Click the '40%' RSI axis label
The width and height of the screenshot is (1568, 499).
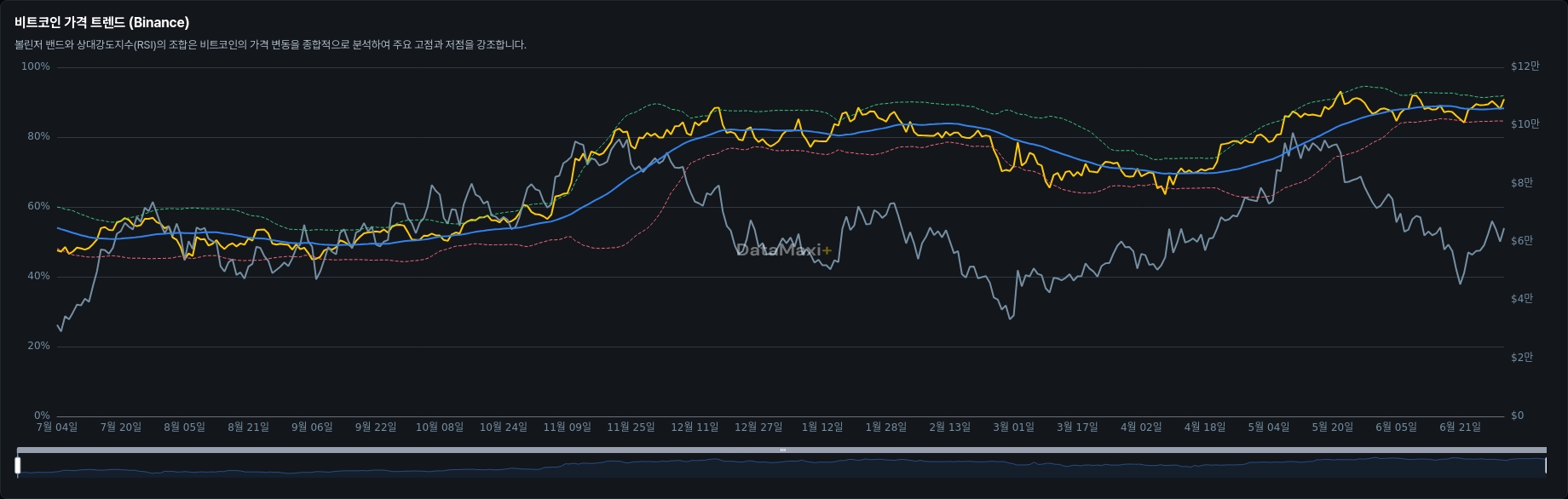38,276
